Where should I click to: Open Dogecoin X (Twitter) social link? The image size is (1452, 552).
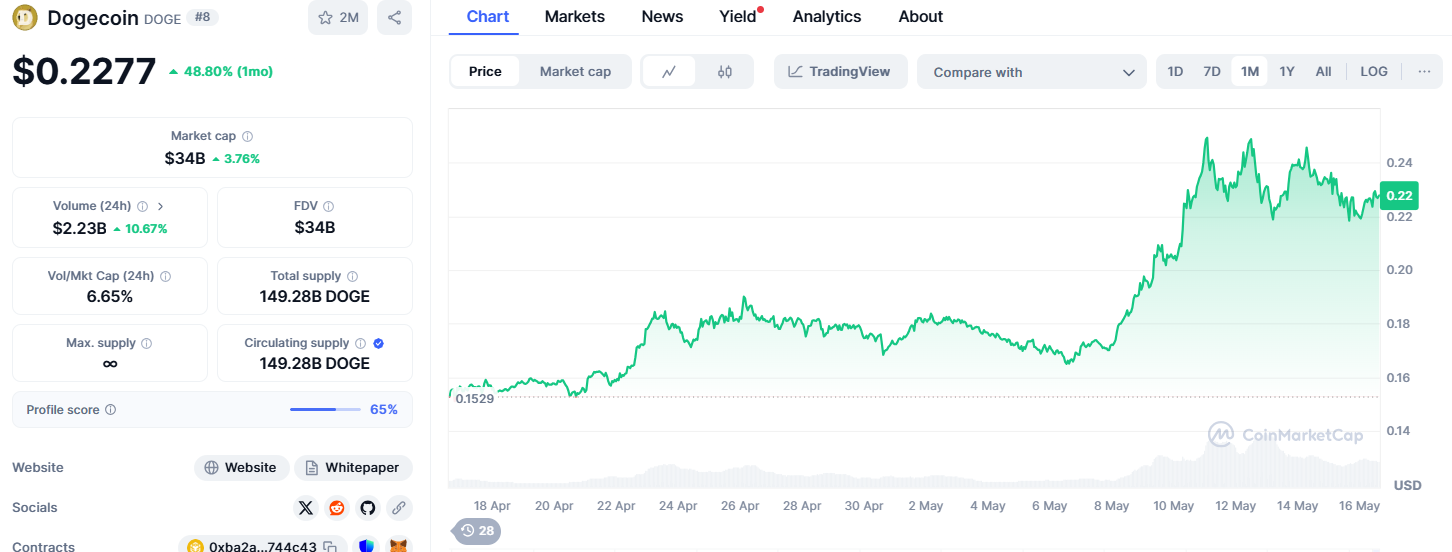click(x=306, y=508)
